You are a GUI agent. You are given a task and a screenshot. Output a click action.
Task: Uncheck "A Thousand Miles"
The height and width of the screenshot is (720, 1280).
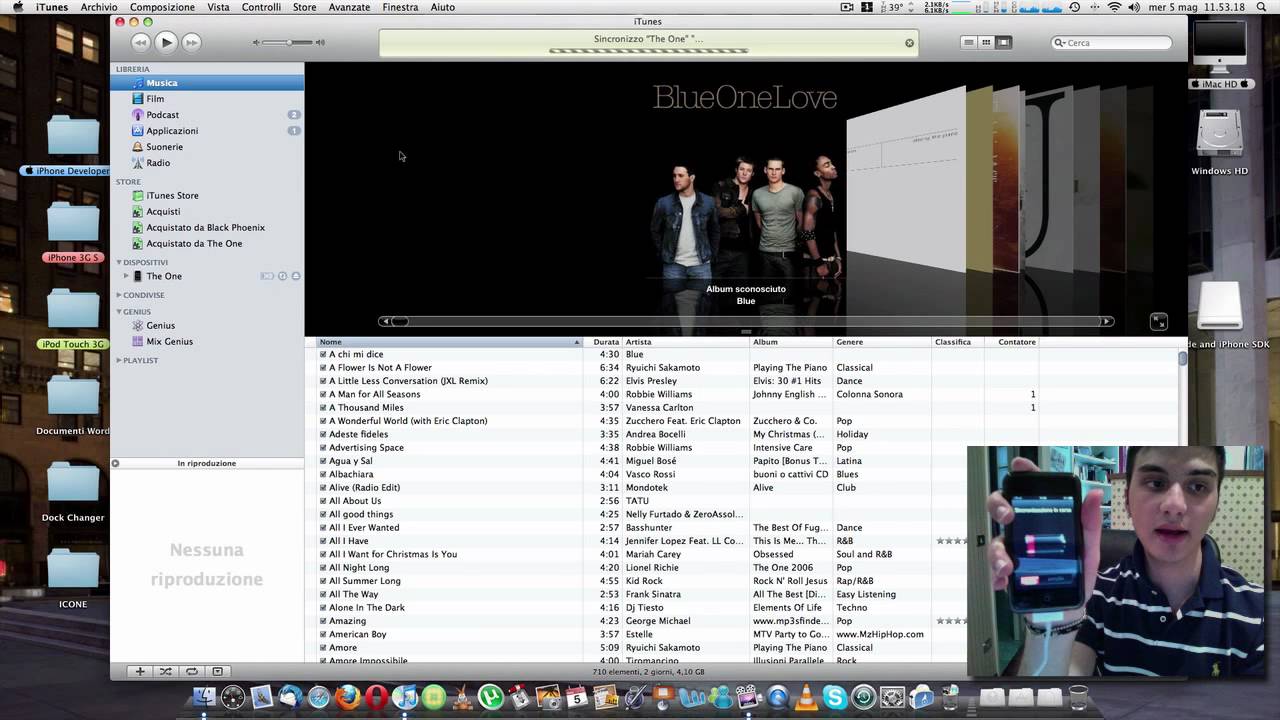pyautogui.click(x=323, y=408)
